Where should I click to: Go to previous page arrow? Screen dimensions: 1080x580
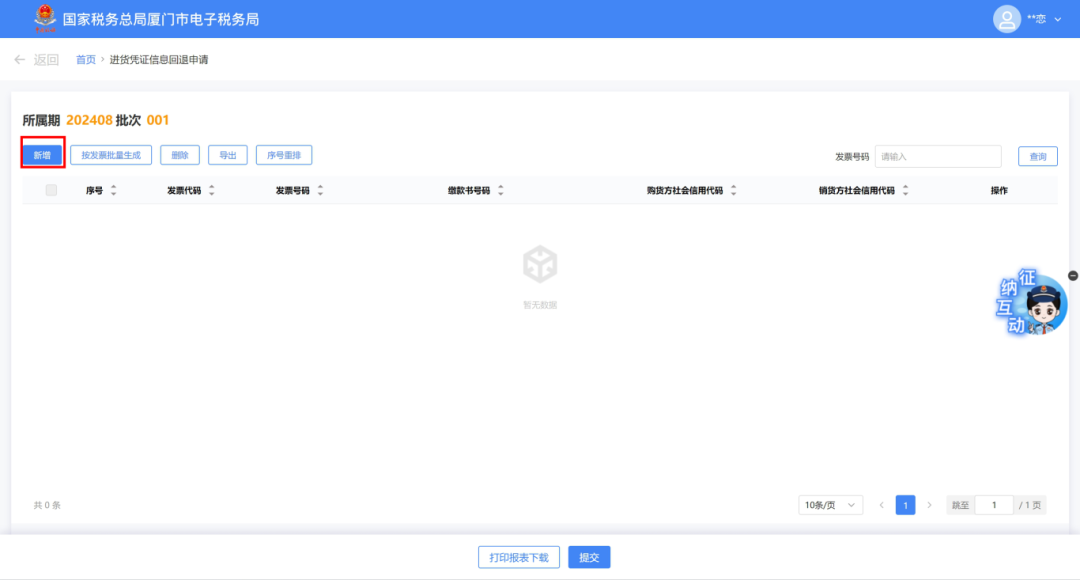tap(882, 505)
